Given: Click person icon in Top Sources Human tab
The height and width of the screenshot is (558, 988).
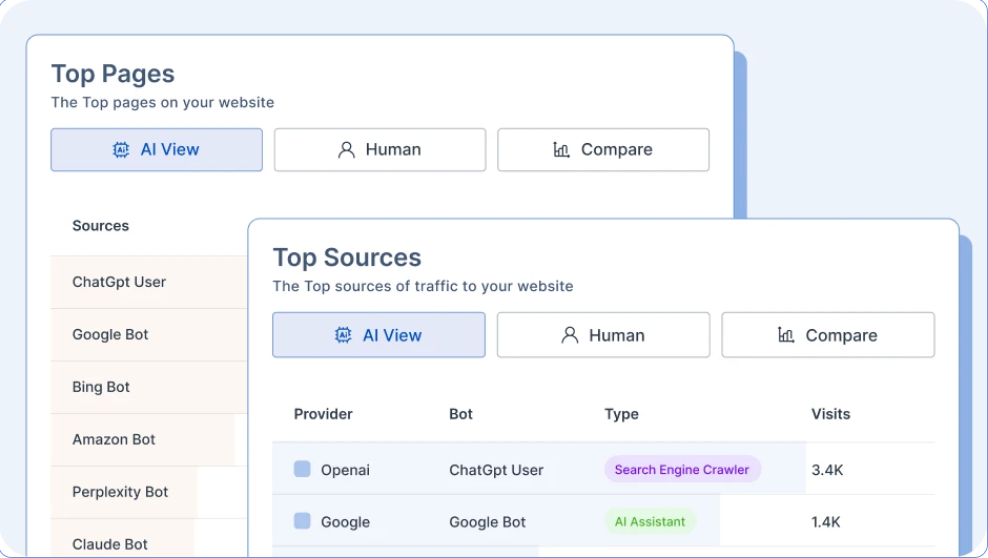Looking at the screenshot, I should pyautogui.click(x=570, y=335).
